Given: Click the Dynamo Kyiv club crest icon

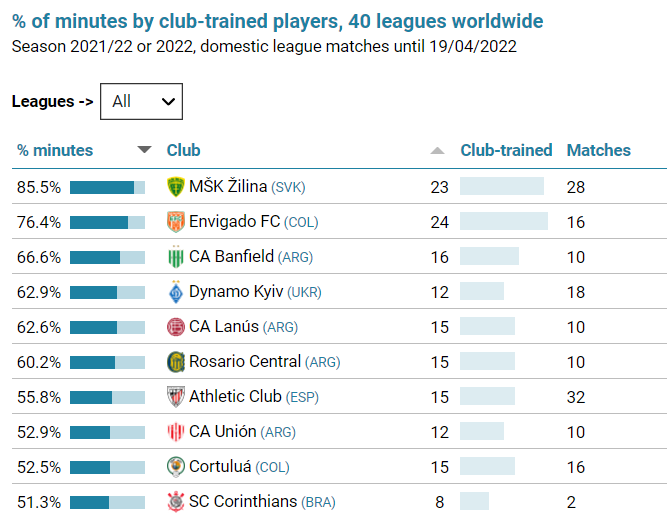Looking at the screenshot, I should click(176, 292).
